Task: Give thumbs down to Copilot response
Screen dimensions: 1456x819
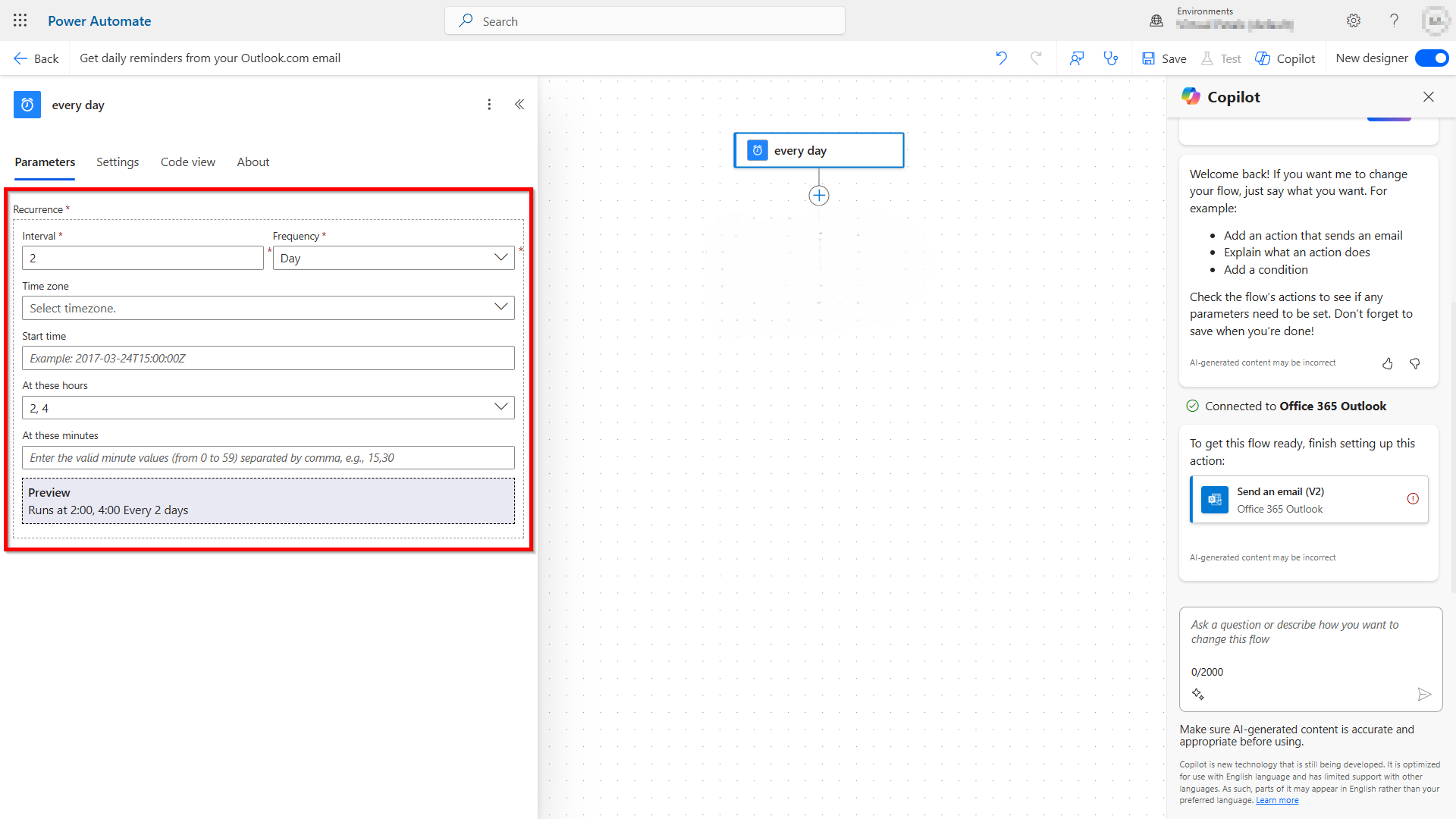Action: coord(1415,364)
